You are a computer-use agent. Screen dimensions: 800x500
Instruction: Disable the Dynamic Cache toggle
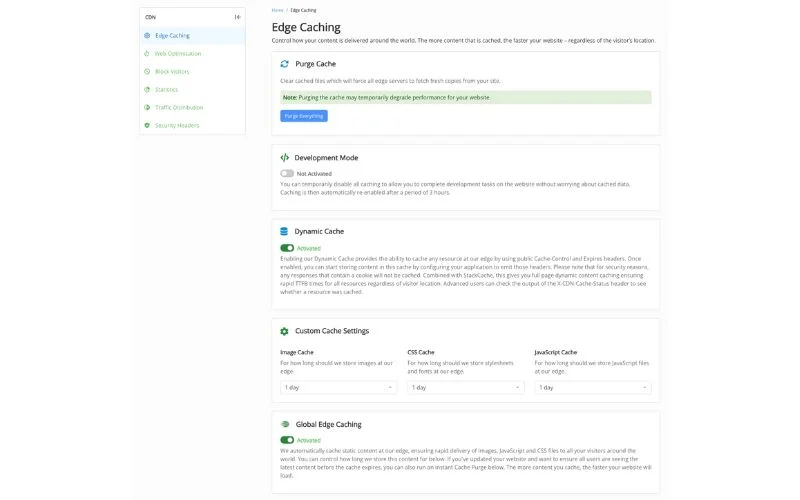287,248
